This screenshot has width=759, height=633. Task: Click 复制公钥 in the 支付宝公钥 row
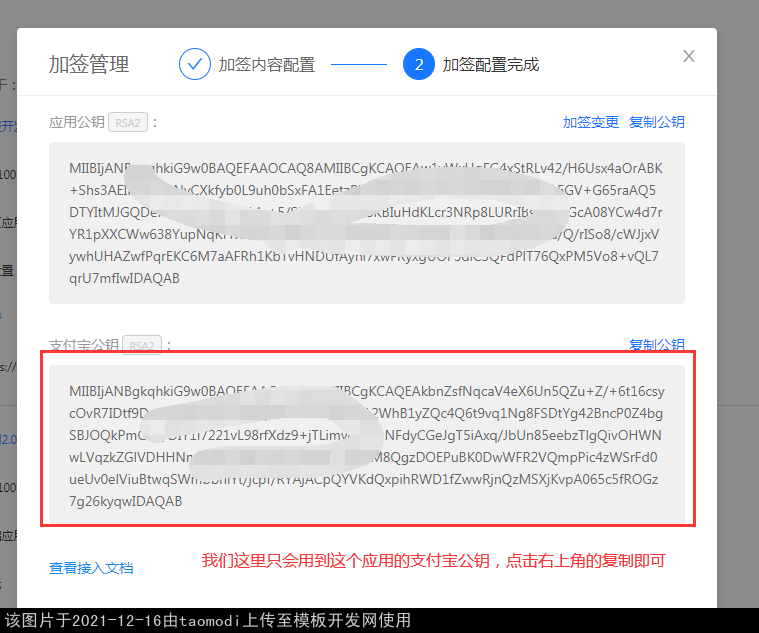coord(657,345)
